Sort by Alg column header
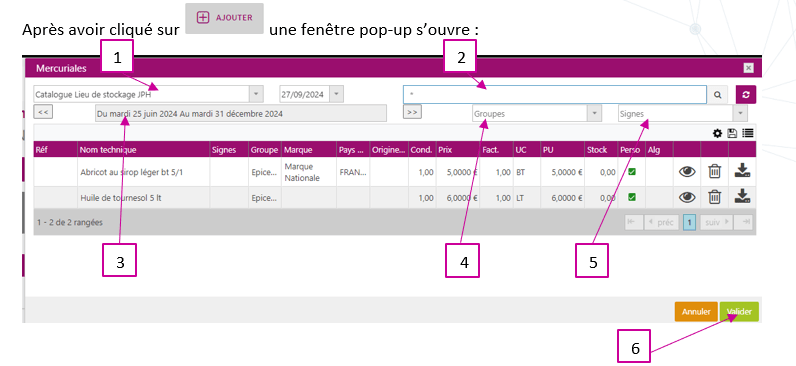 [659, 150]
